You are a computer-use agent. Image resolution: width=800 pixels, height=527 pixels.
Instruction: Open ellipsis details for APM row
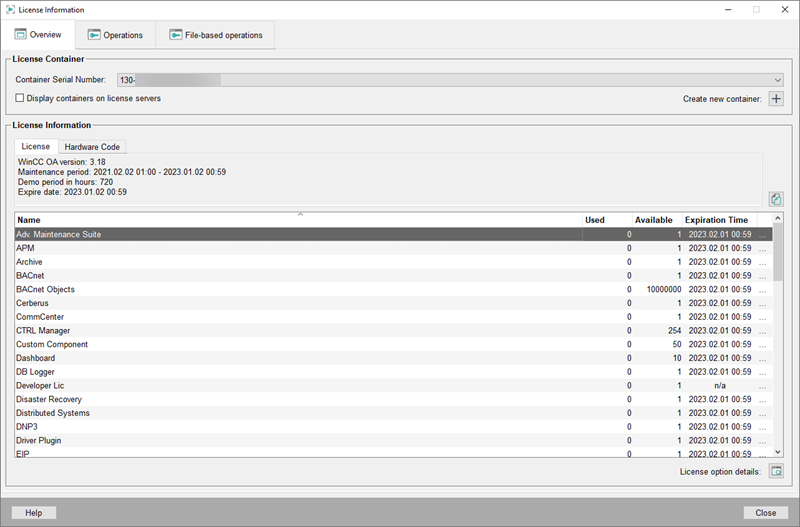[x=762, y=248]
